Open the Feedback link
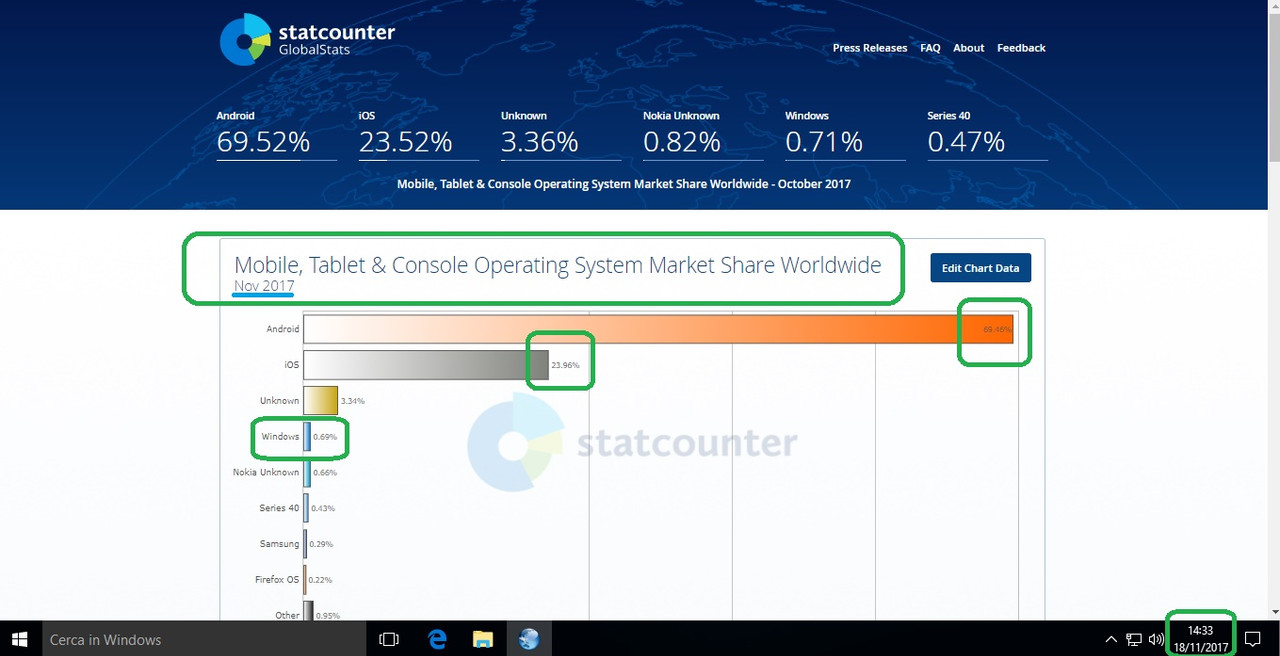 [1021, 48]
